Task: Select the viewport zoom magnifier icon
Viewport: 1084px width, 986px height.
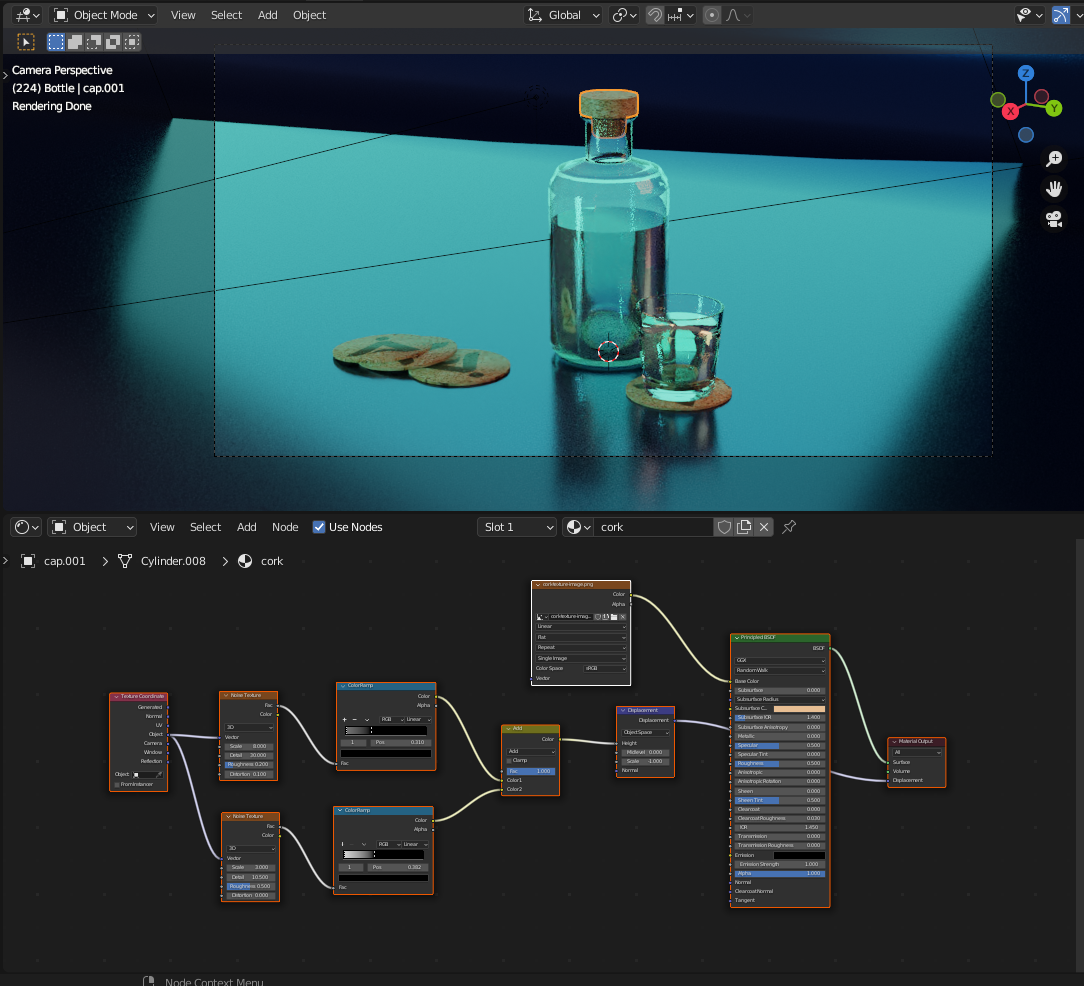Action: (1053, 158)
